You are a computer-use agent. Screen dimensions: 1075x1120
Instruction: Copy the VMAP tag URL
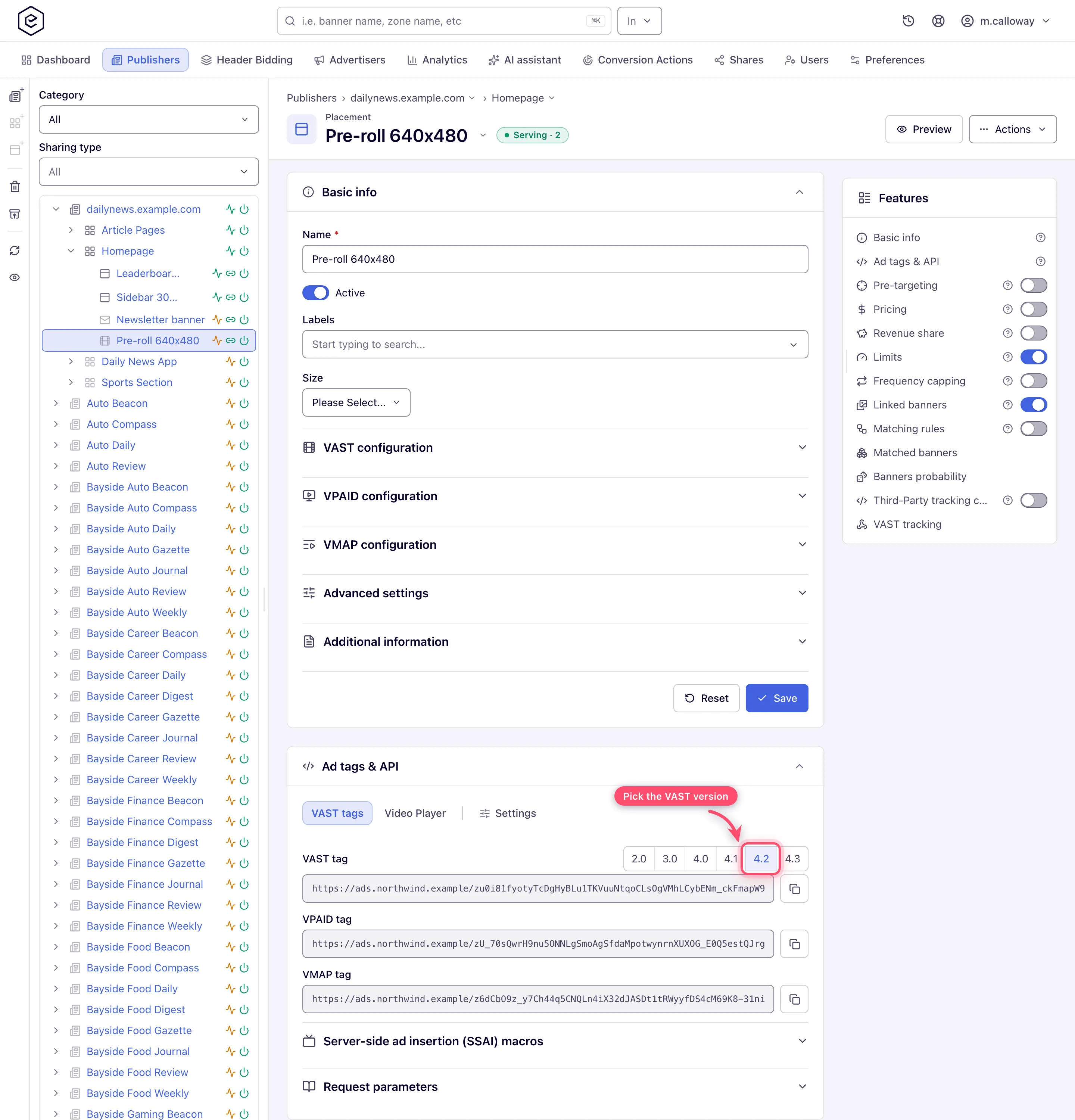(794, 999)
